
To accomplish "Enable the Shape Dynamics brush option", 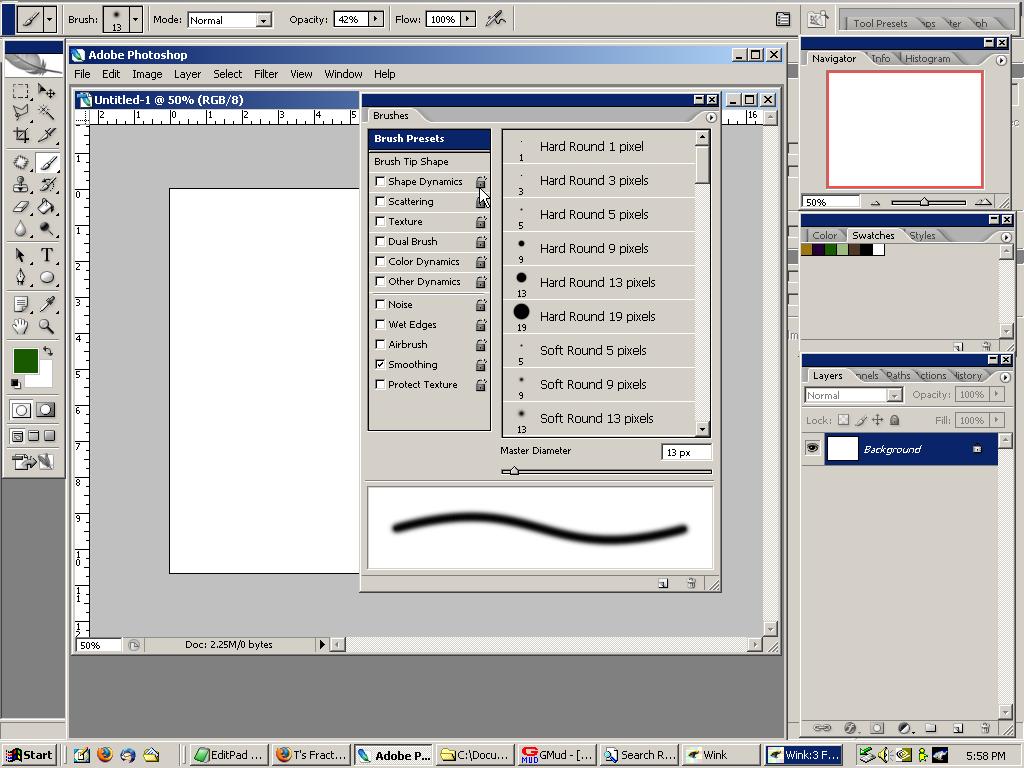I will coord(380,181).
